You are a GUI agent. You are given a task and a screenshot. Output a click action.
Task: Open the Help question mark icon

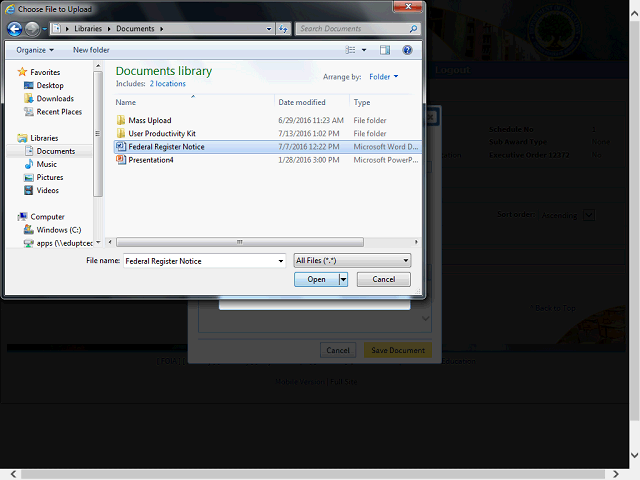407,50
